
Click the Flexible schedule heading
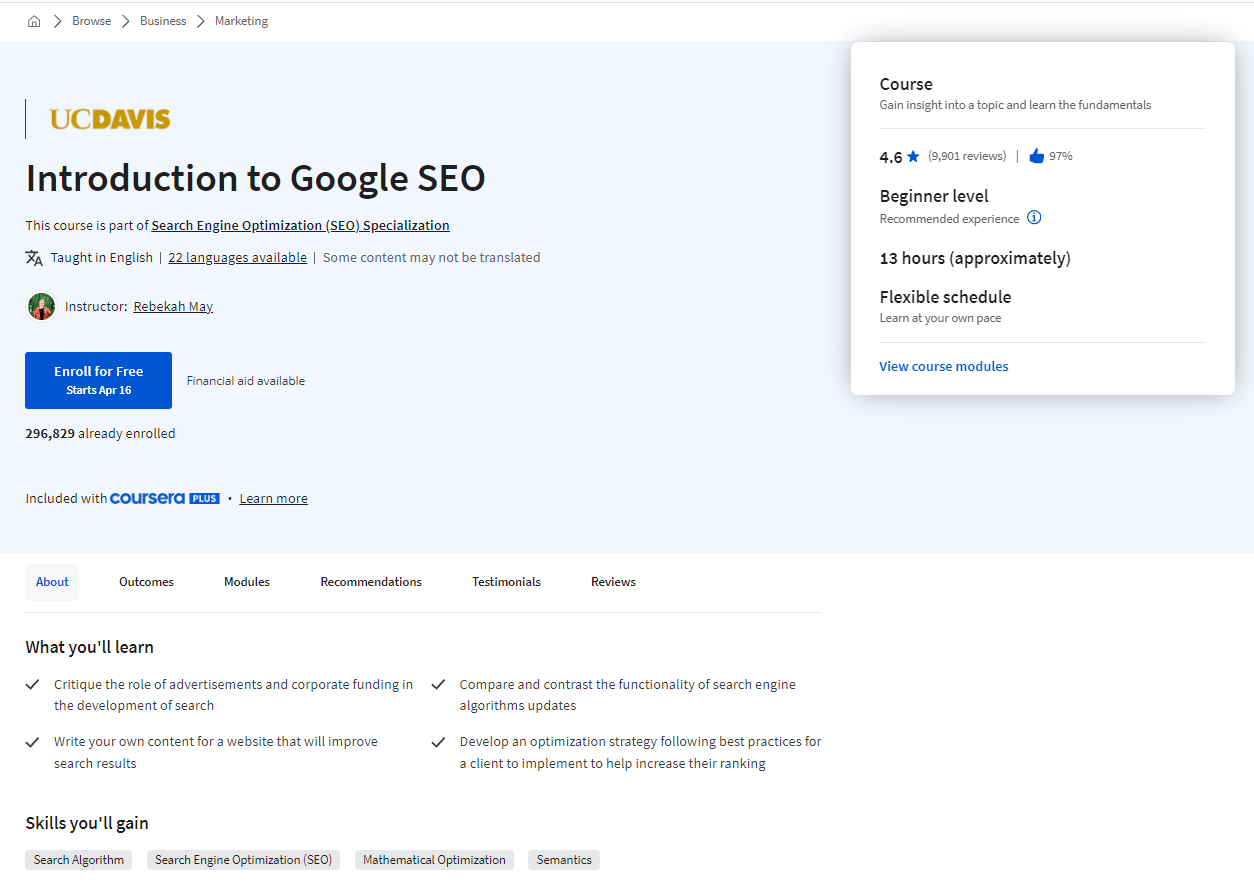945,297
